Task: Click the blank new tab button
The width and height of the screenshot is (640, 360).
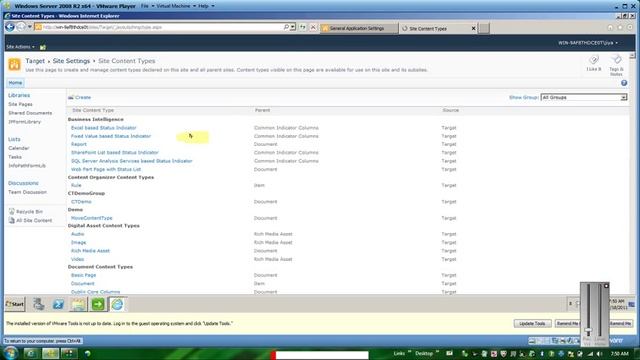Action: (484, 28)
